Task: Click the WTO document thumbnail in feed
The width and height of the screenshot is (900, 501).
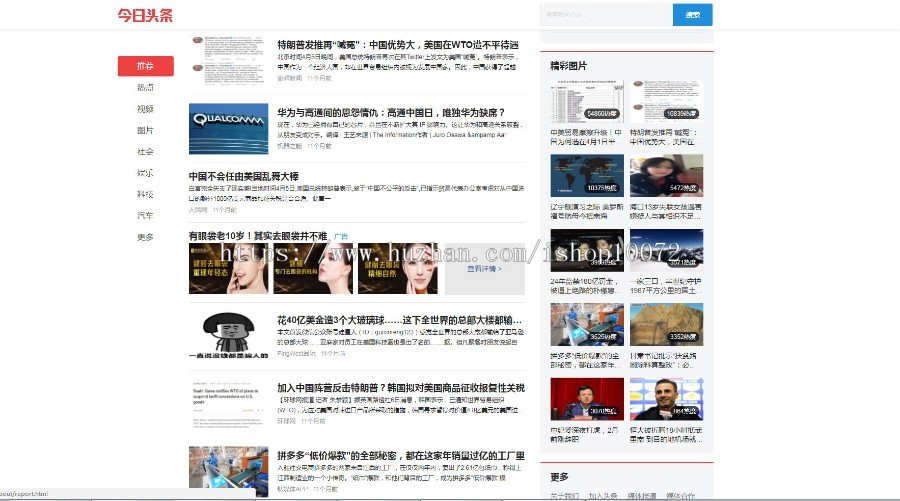Action: tap(228, 403)
